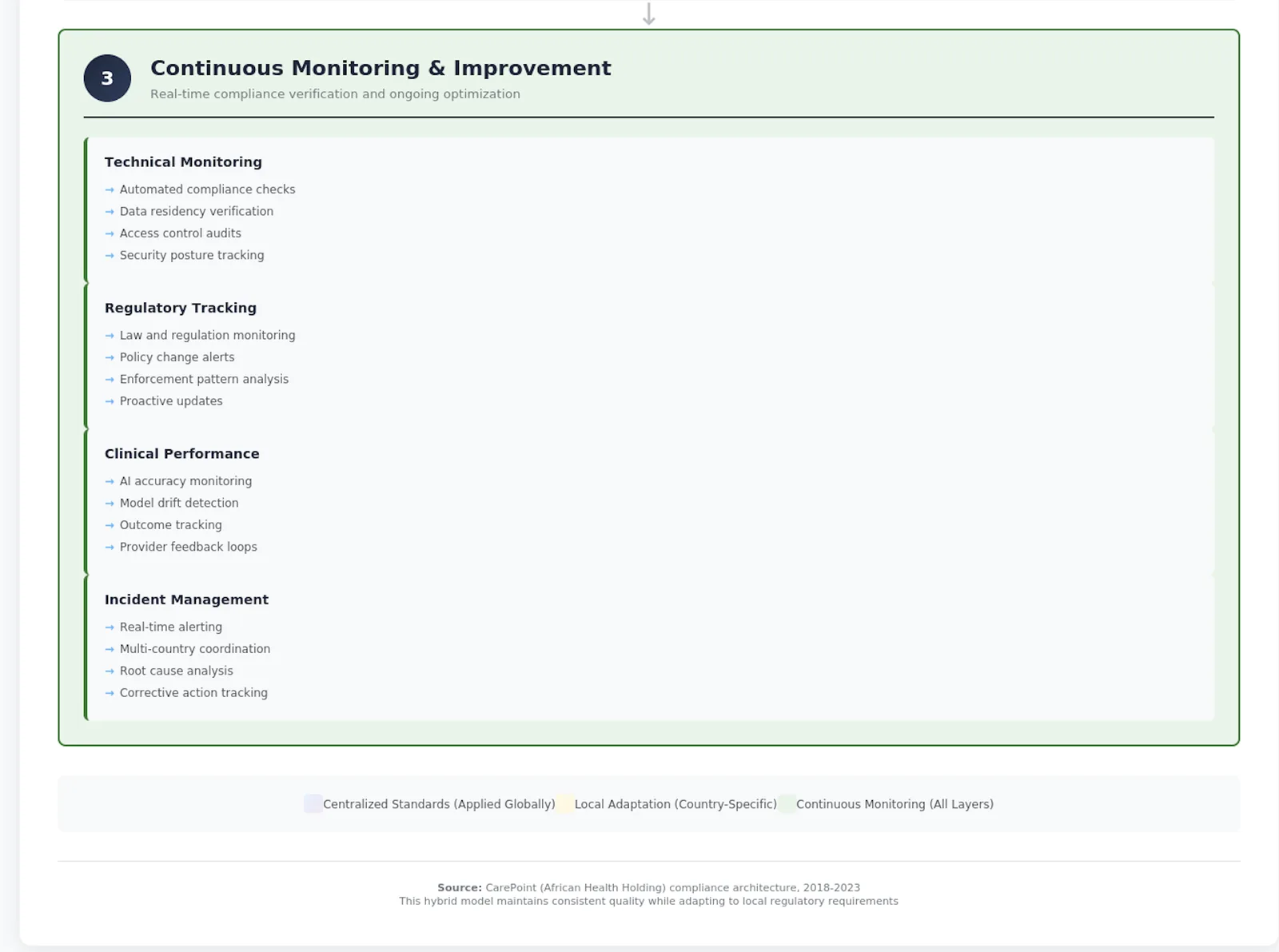The width and height of the screenshot is (1279, 952).
Task: Select the Provider feedback loops item
Action: point(189,547)
